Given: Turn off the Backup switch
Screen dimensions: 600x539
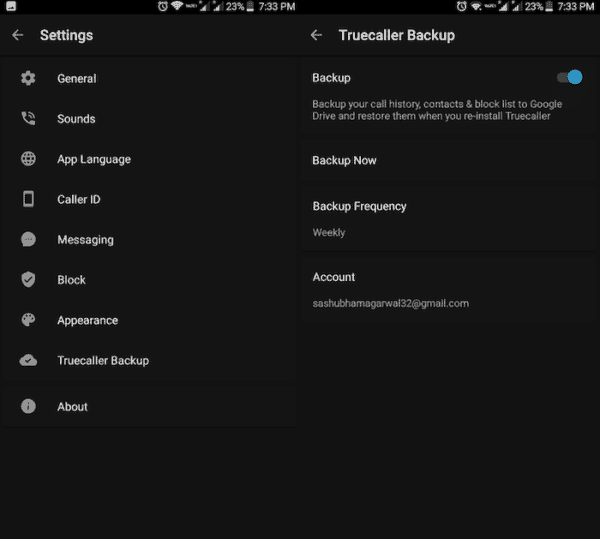Looking at the screenshot, I should pyautogui.click(x=569, y=78).
